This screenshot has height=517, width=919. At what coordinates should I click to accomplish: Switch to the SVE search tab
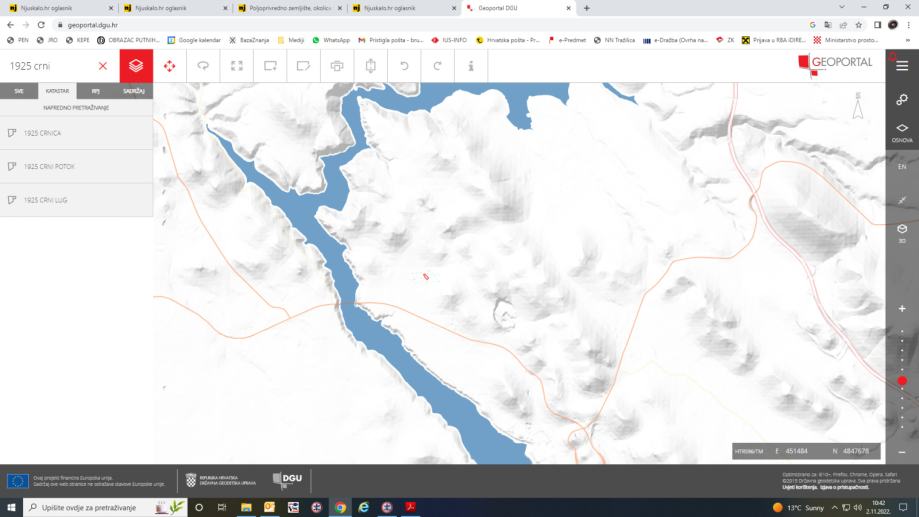19,91
